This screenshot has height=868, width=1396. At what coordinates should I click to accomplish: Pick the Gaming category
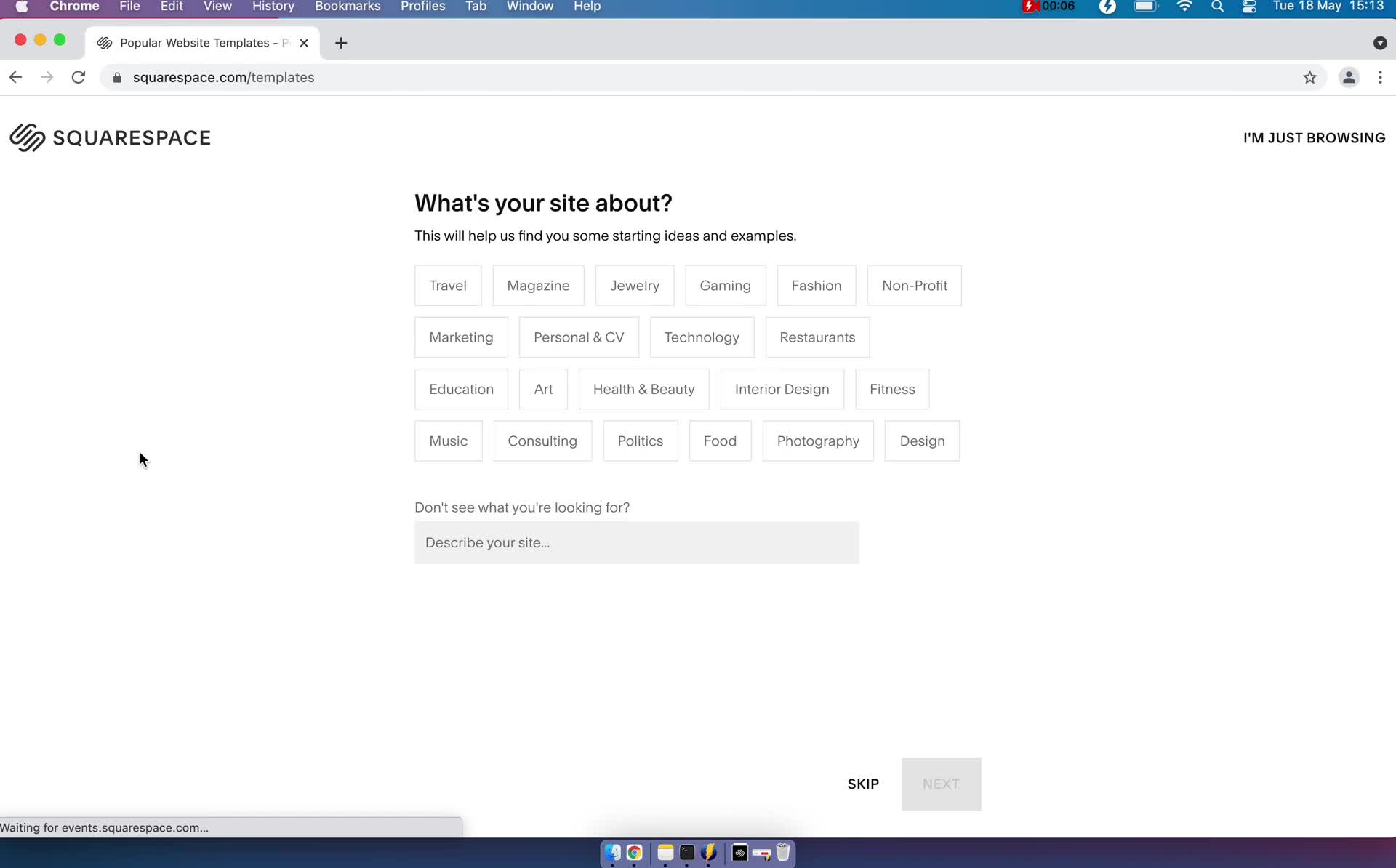pos(726,286)
